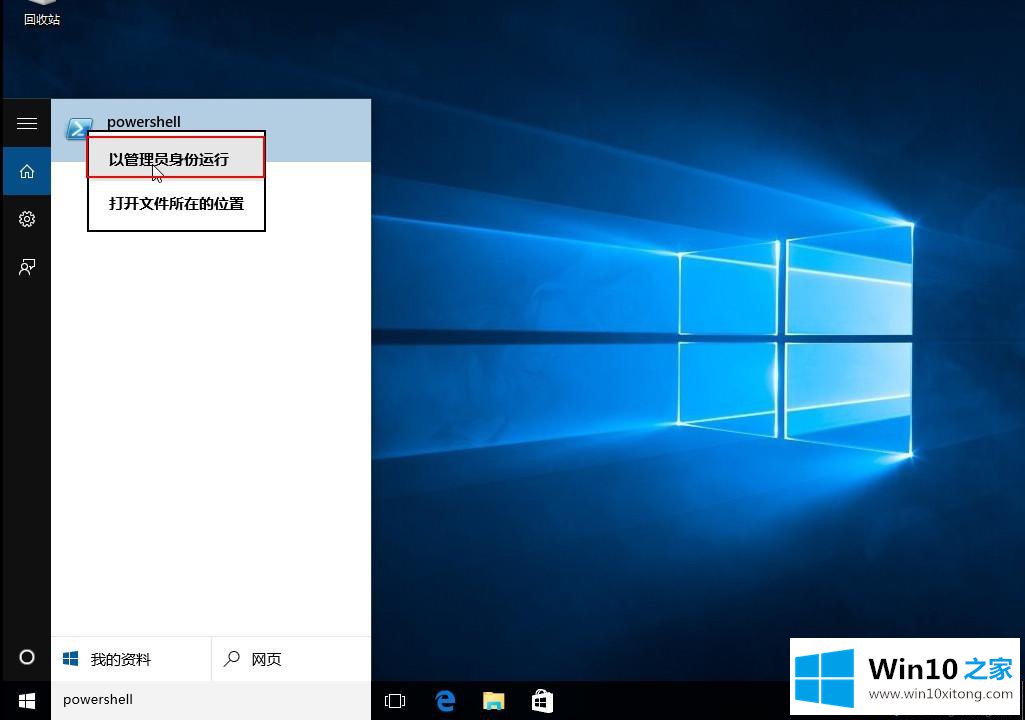Click the Win10之家 watermark logo

pos(904,677)
